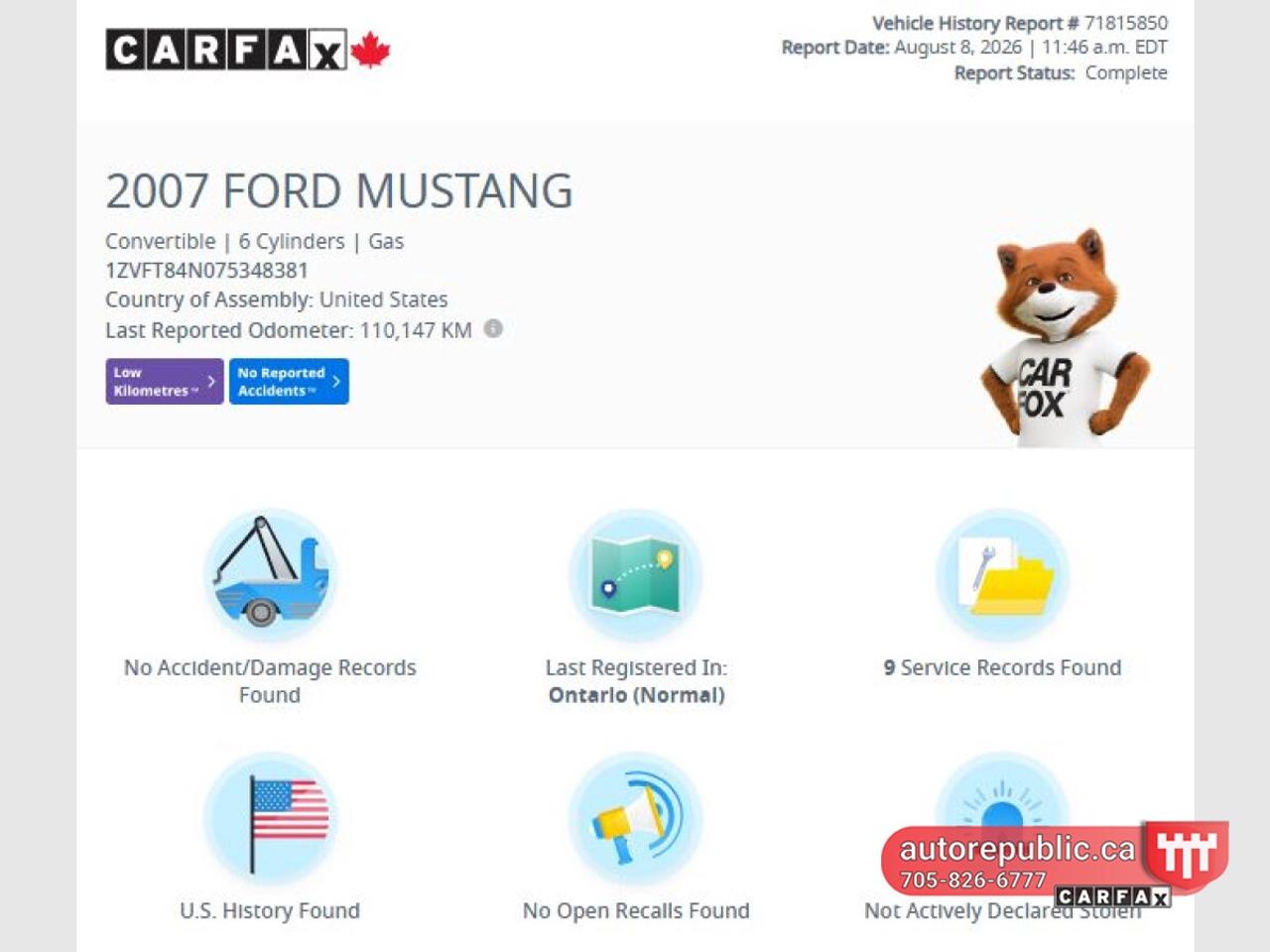Image resolution: width=1270 pixels, height=952 pixels.
Task: Click the service records folder icon
Action: click(x=1002, y=575)
